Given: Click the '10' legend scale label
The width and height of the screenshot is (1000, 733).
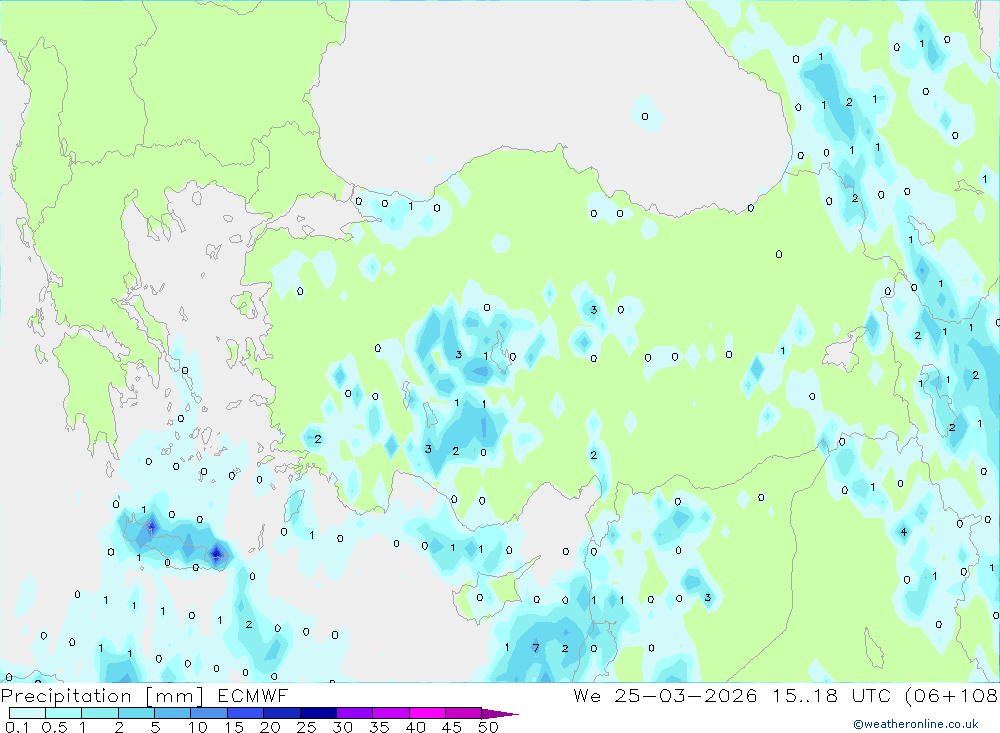Looking at the screenshot, I should tap(198, 727).
